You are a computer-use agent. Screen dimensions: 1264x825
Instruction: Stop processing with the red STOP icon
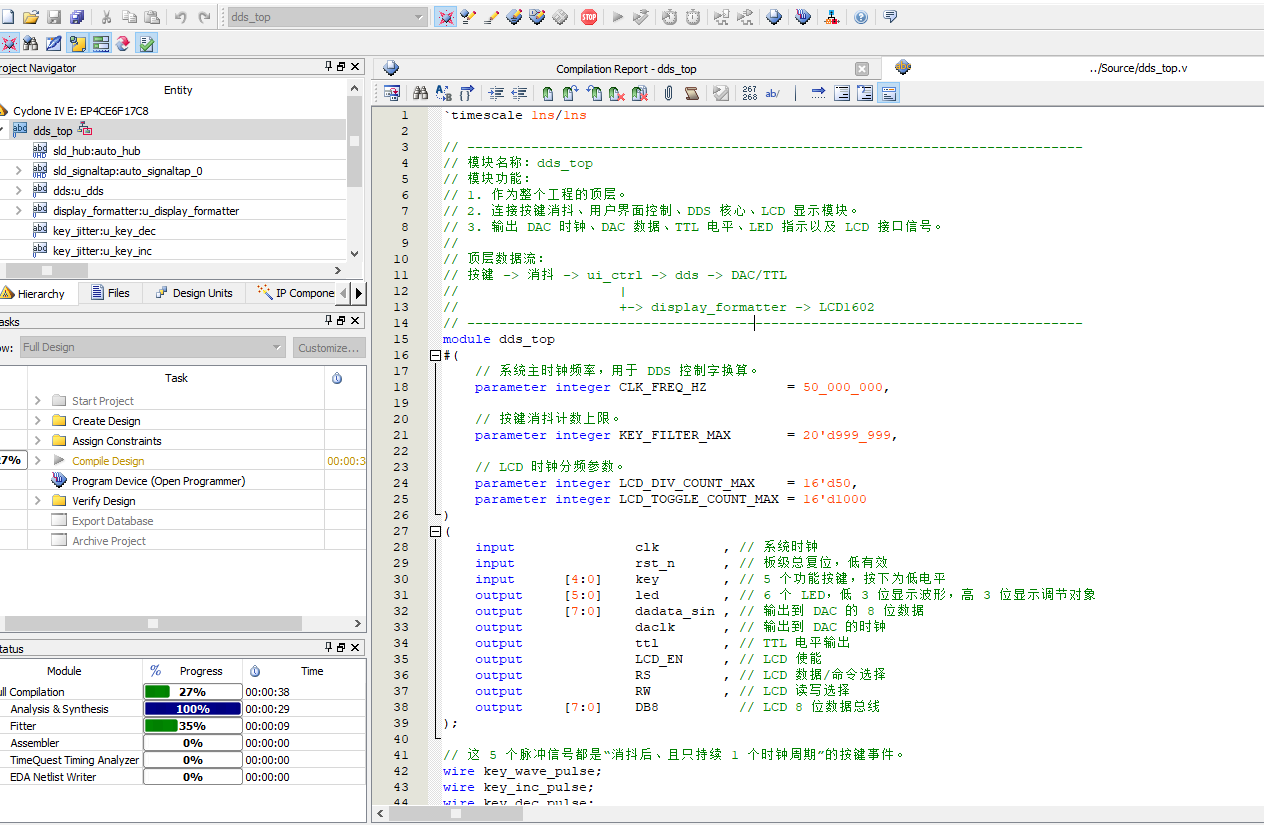coord(589,17)
